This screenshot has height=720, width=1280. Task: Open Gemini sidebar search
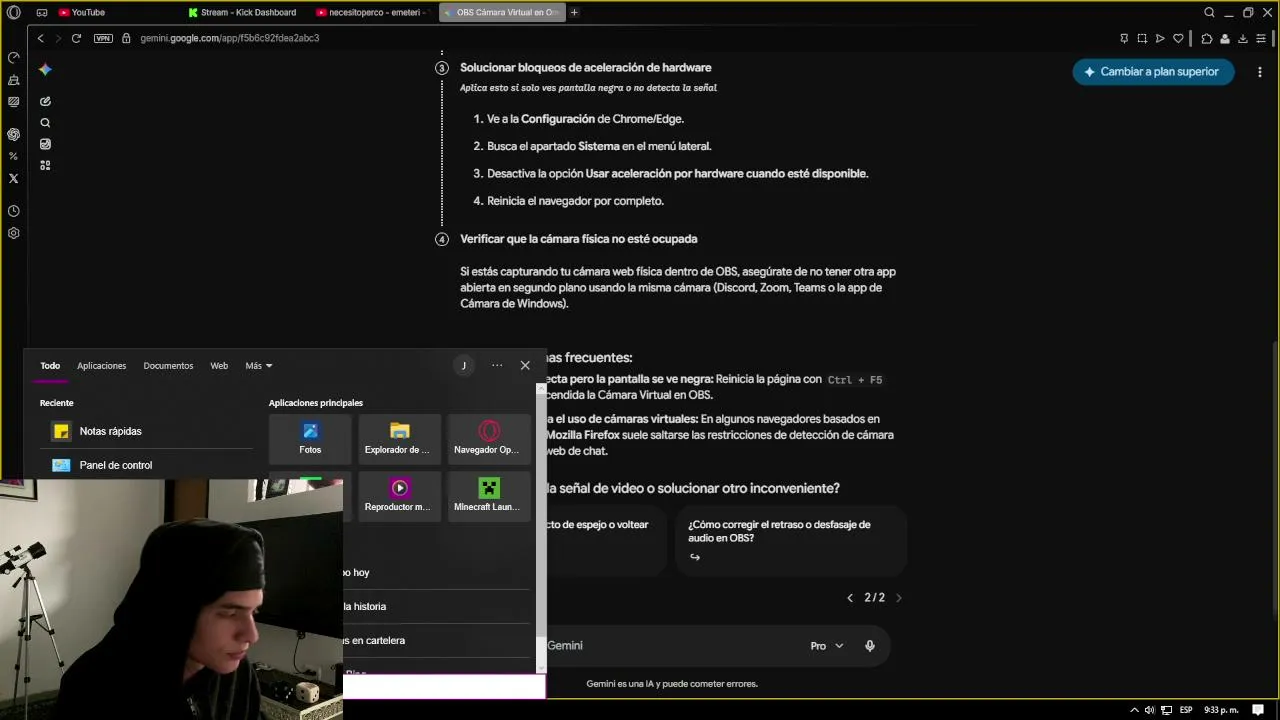[45, 123]
